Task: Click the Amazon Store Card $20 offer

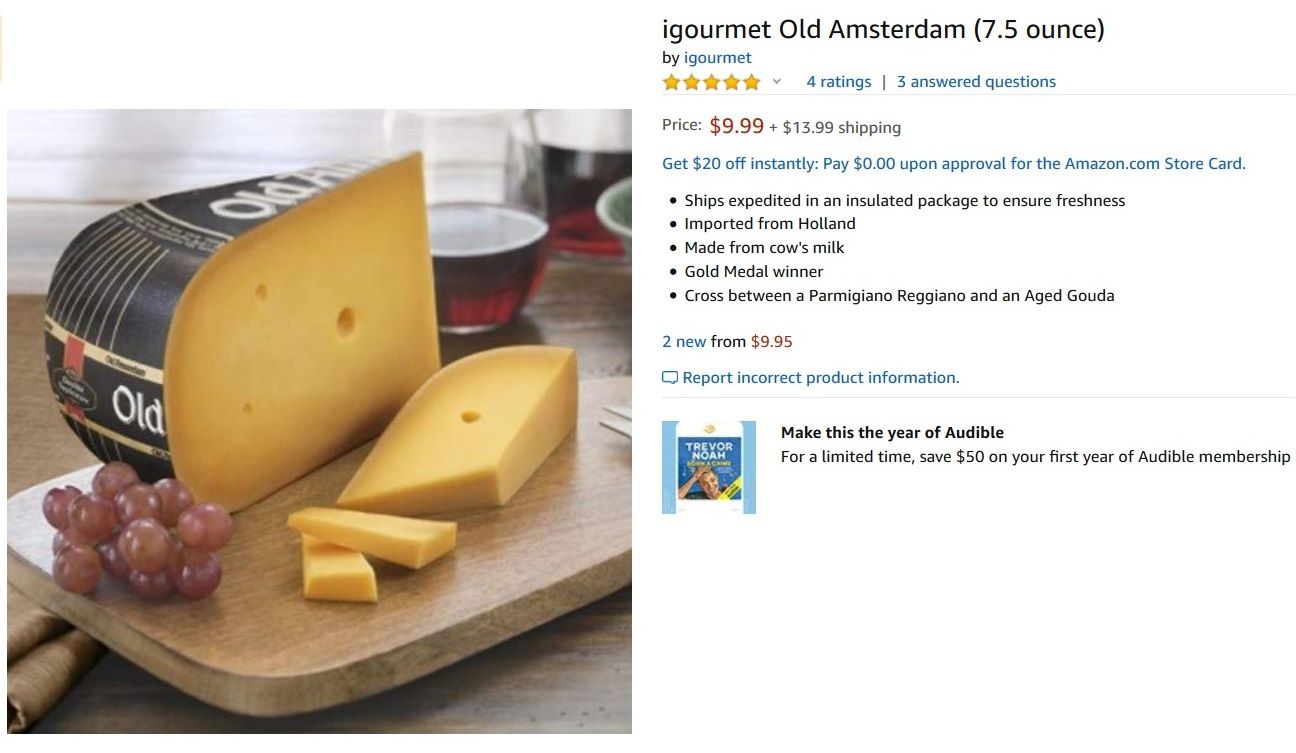Action: tap(953, 164)
